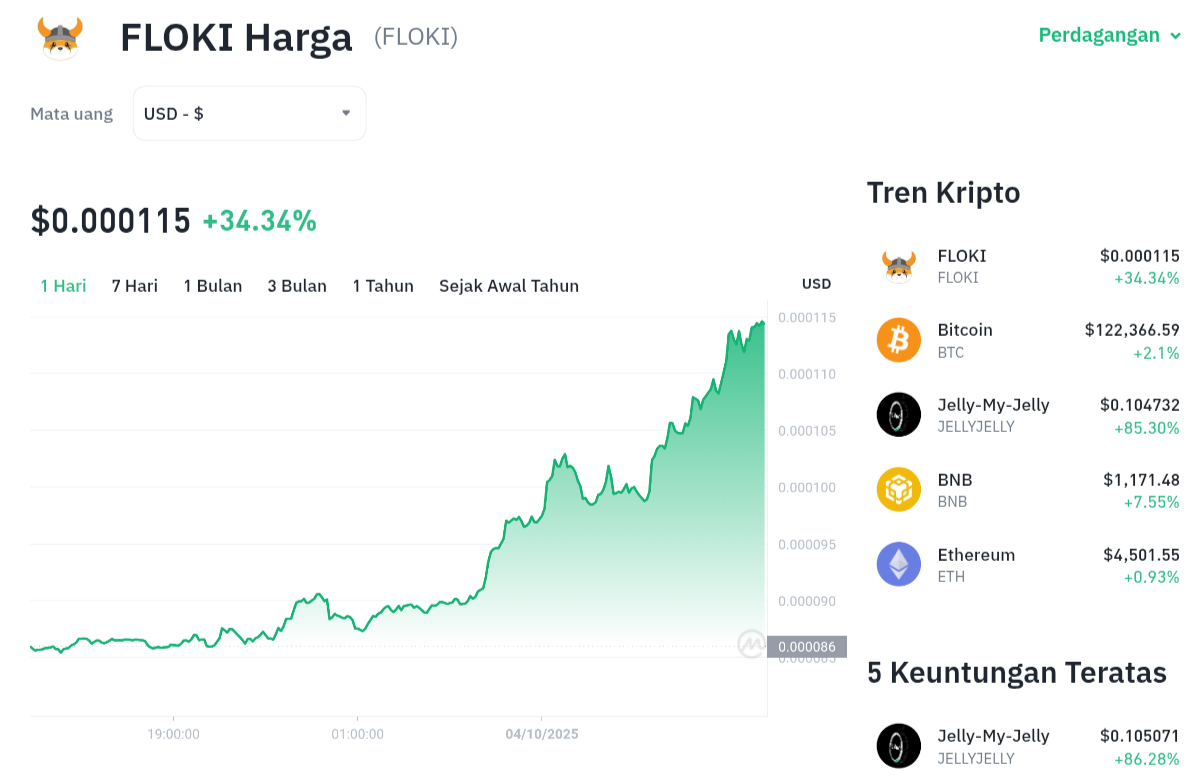Click the orange Bitcoin icon
The width and height of the screenshot is (1192, 782).
coord(898,340)
